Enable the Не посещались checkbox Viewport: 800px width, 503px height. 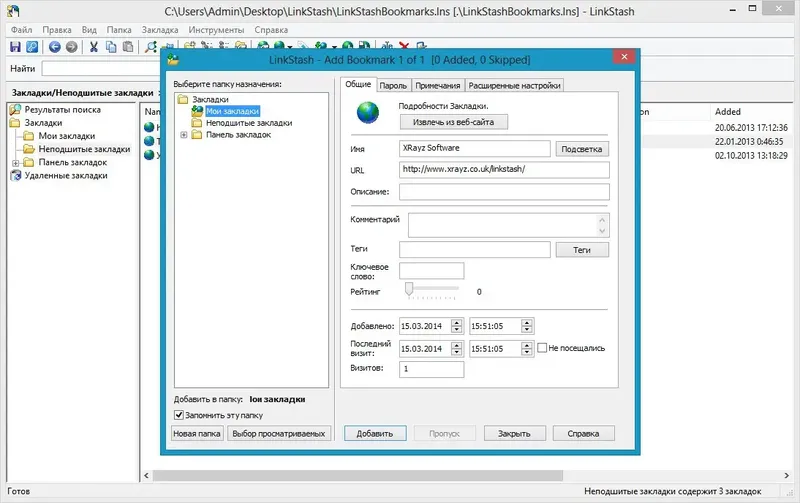(x=542, y=348)
